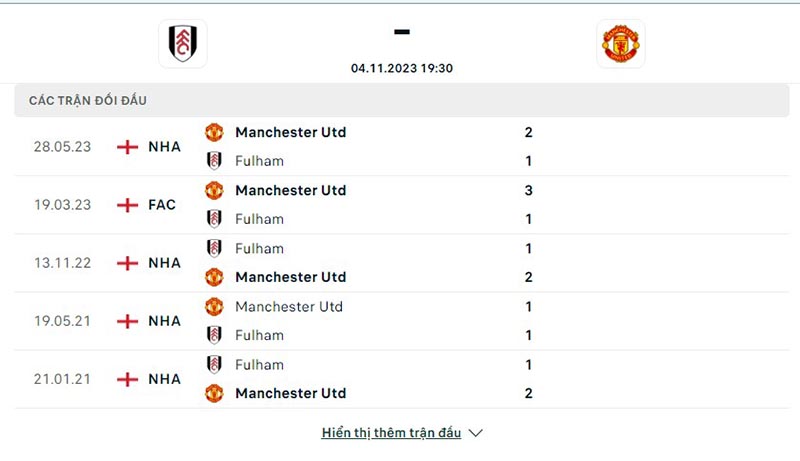800x461 pixels.
Task: Click Manchester Utd logo in 21.01.21 match
Action: pos(214,393)
